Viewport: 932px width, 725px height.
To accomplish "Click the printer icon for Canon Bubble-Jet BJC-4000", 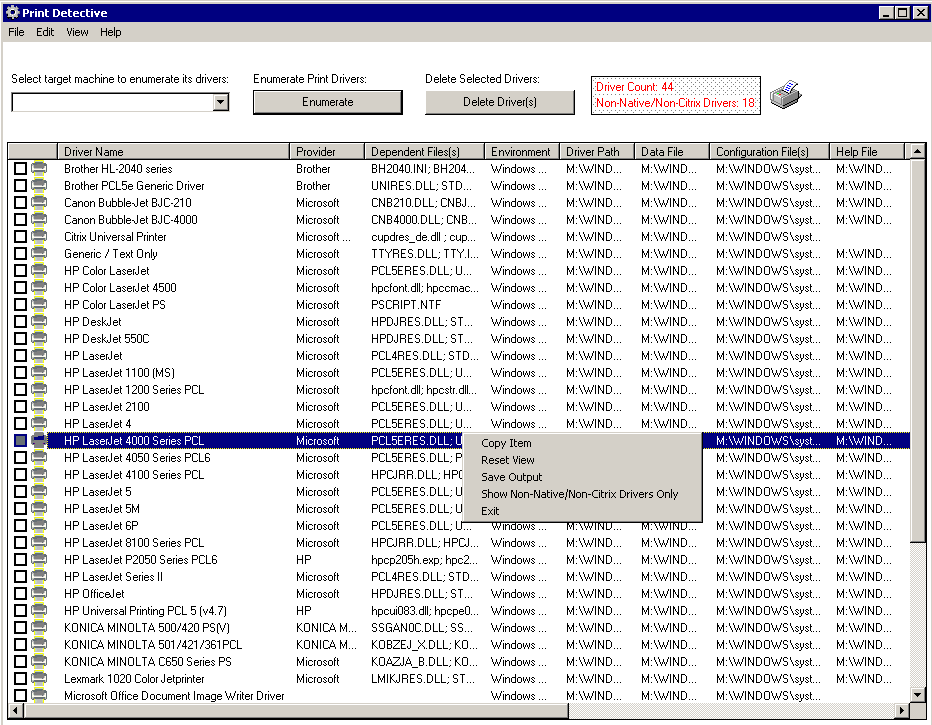I will pos(39,219).
